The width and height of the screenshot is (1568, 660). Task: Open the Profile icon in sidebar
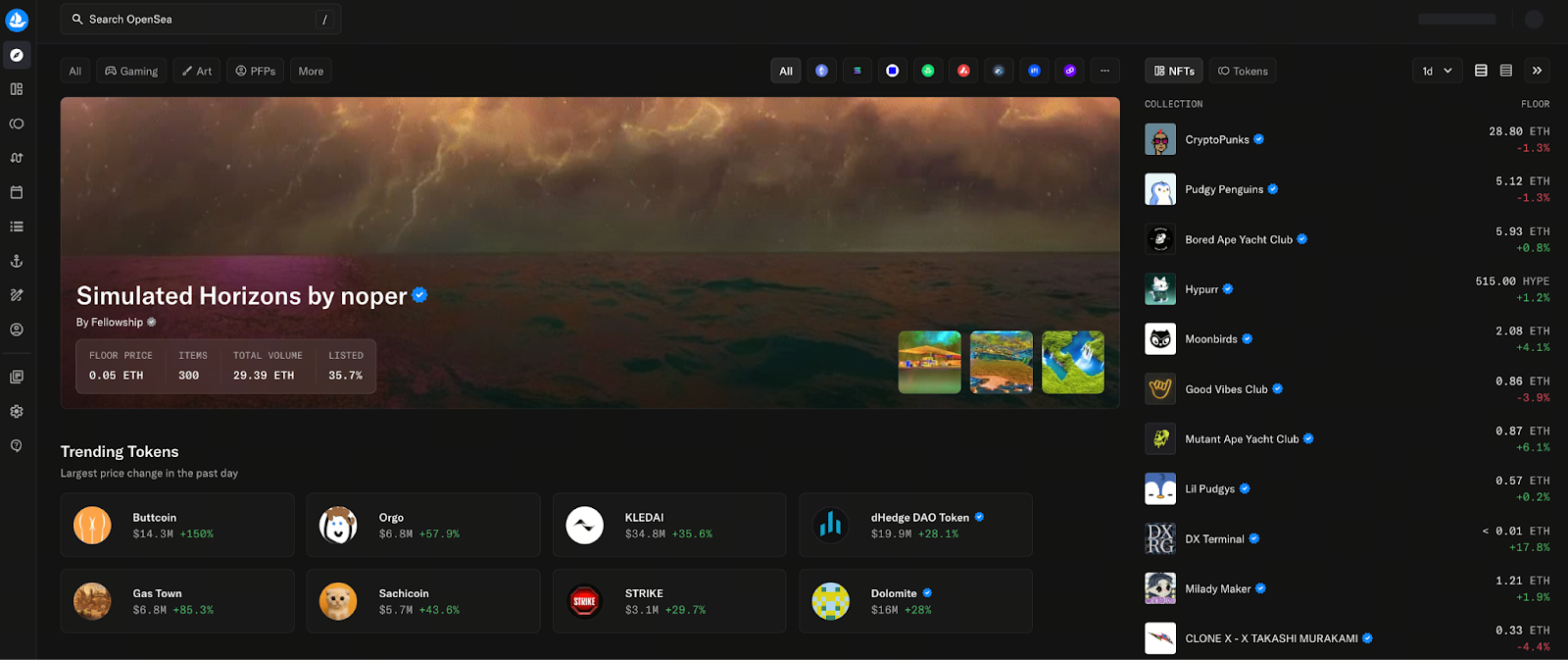17,330
